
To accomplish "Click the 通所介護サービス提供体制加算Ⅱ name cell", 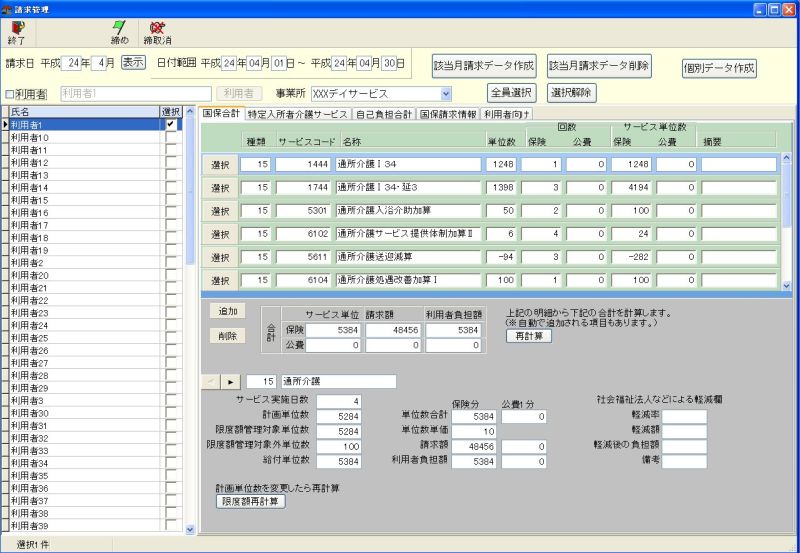I will [408, 234].
